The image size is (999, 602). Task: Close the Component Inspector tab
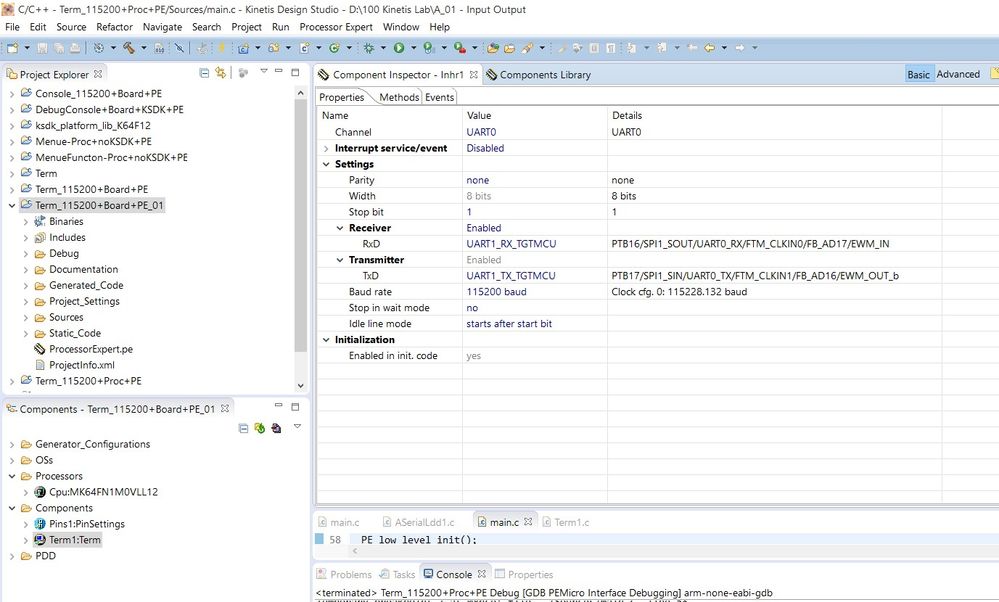[473, 75]
